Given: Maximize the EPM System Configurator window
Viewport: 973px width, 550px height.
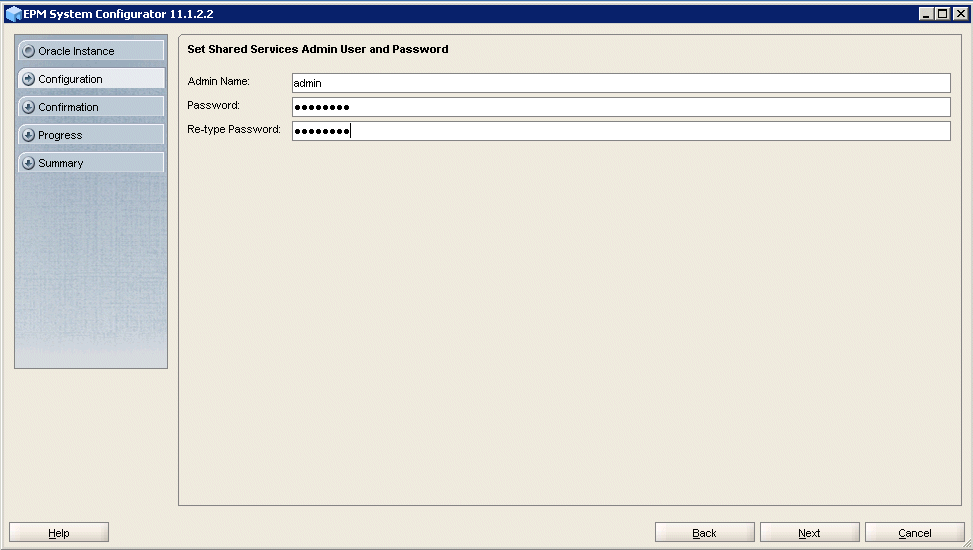Looking at the screenshot, I should tap(942, 14).
